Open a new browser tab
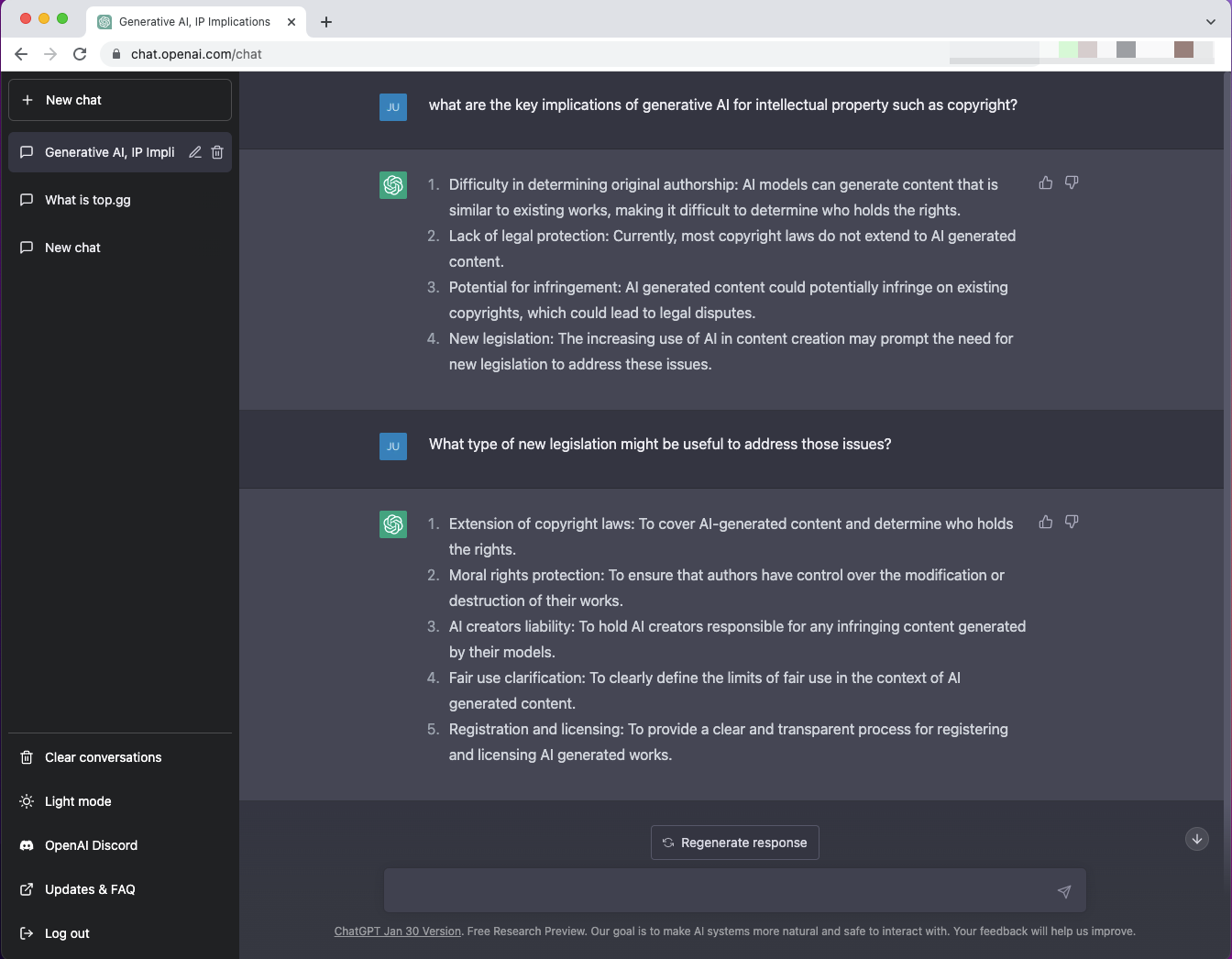Image resolution: width=1232 pixels, height=959 pixels. tap(326, 22)
